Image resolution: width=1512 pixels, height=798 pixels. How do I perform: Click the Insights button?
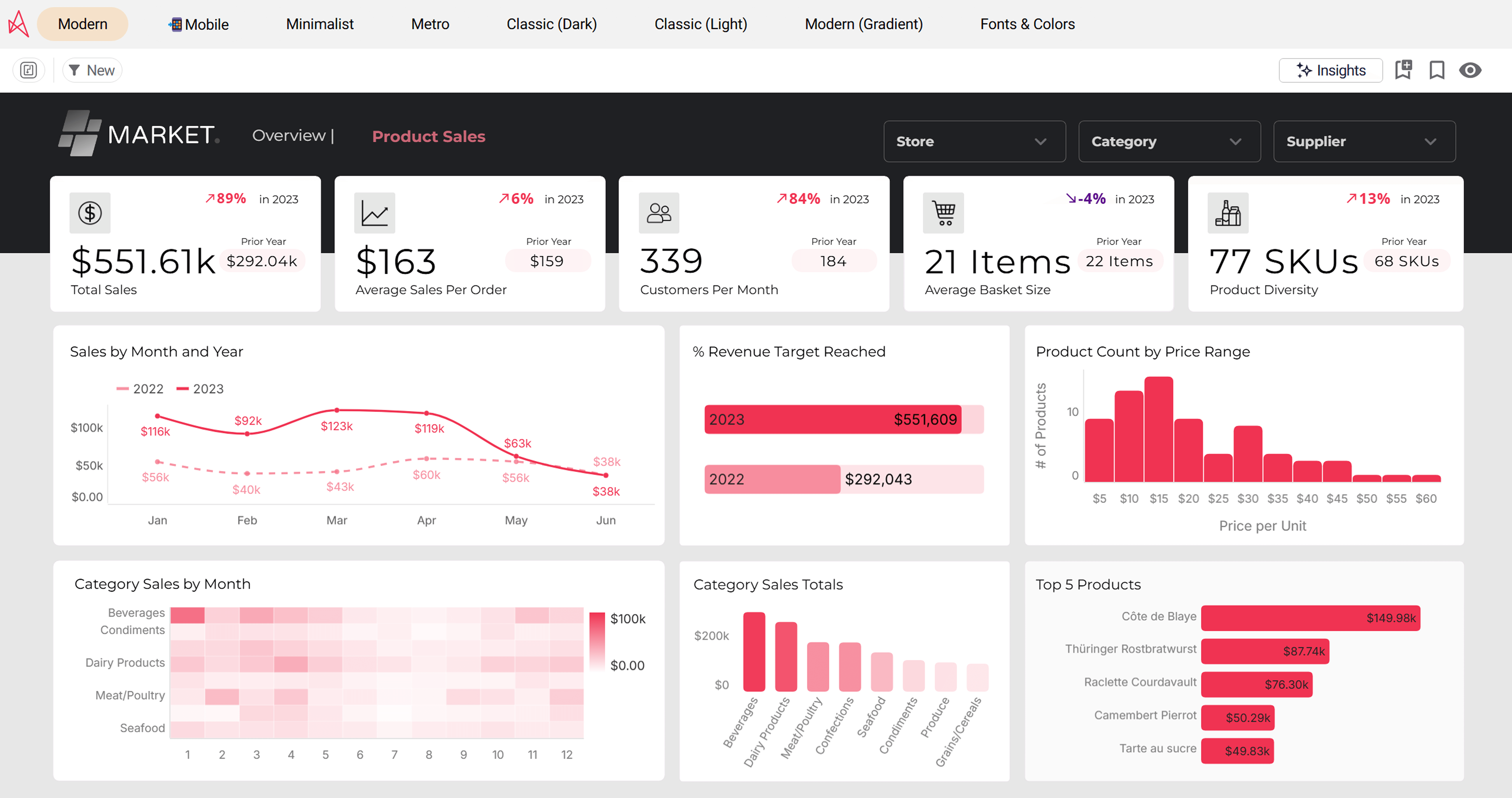[x=1331, y=71]
